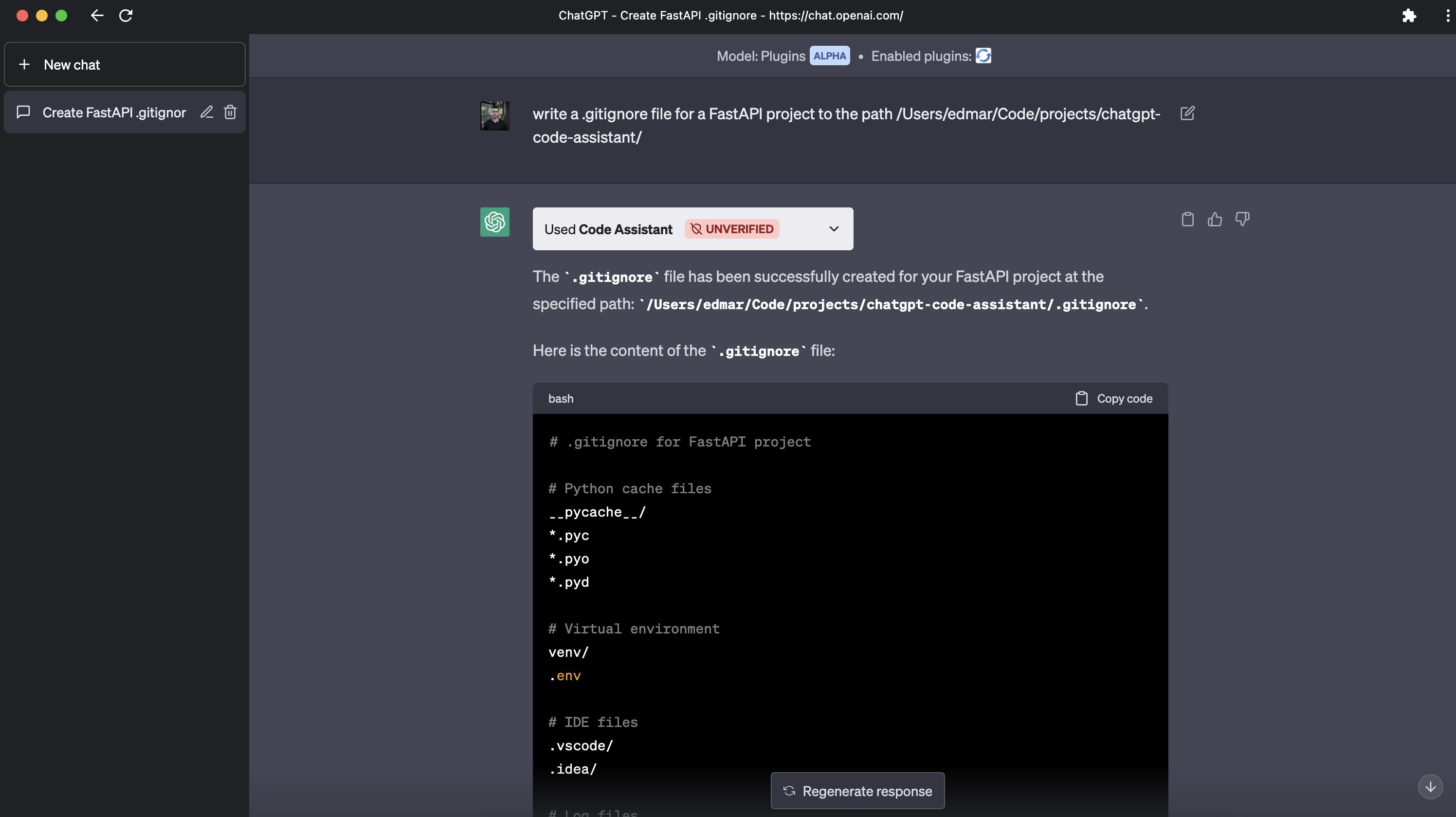This screenshot has width=1456, height=817.
Task: Click the scroll down arrow button
Action: point(1432,786)
